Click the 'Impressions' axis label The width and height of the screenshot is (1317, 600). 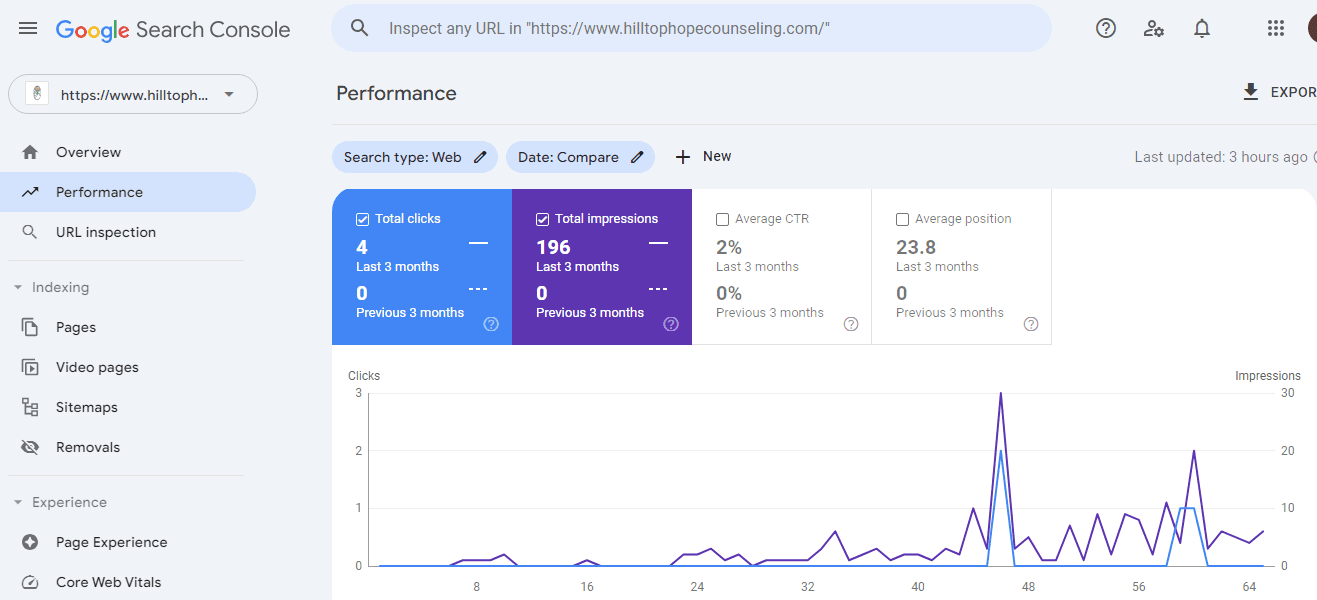coord(1268,376)
